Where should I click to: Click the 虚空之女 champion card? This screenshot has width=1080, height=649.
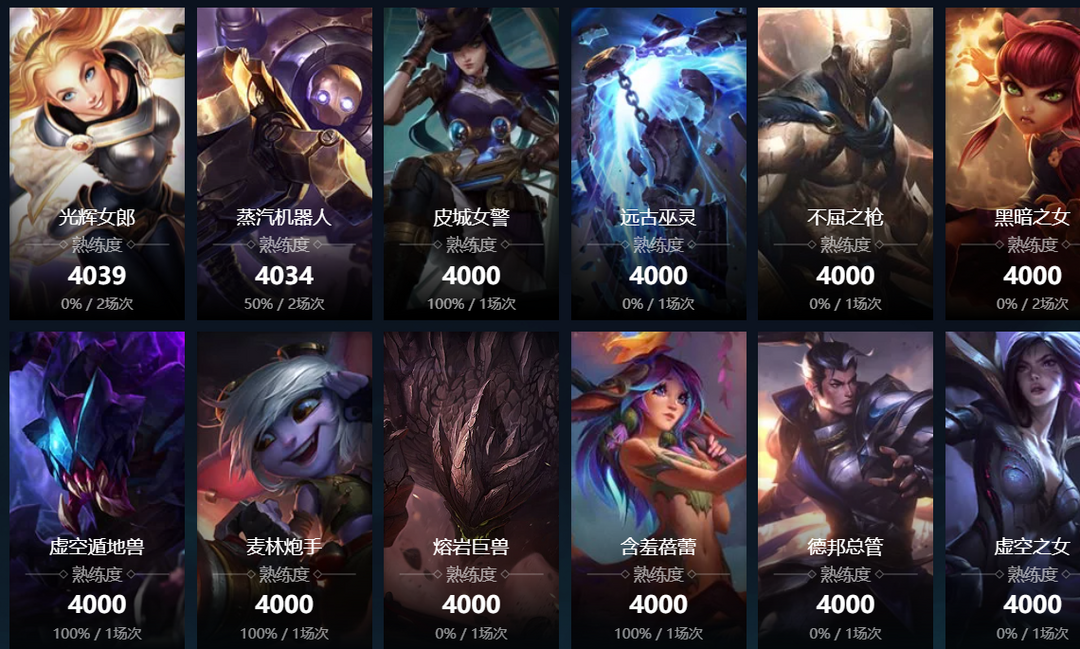tap(1012, 491)
